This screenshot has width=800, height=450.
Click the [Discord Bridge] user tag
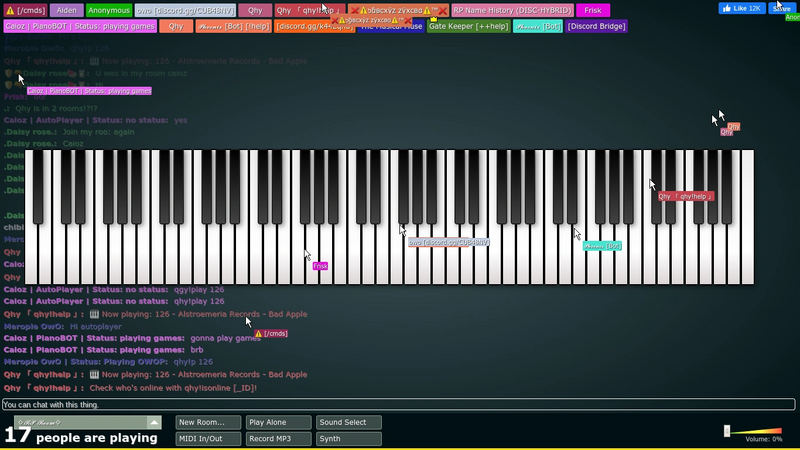pyautogui.click(x=596, y=26)
